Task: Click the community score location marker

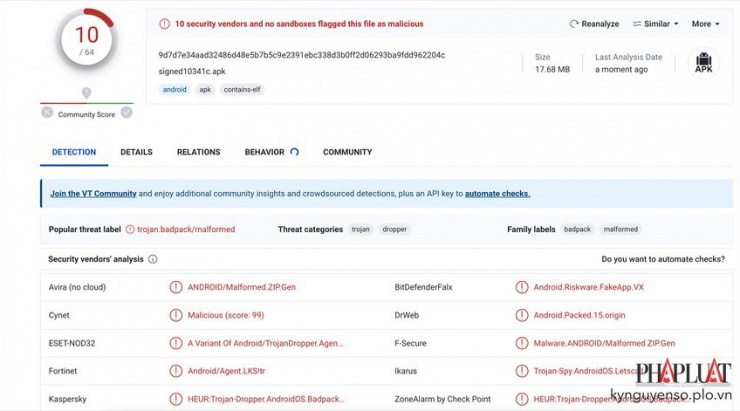Action: tap(87, 93)
